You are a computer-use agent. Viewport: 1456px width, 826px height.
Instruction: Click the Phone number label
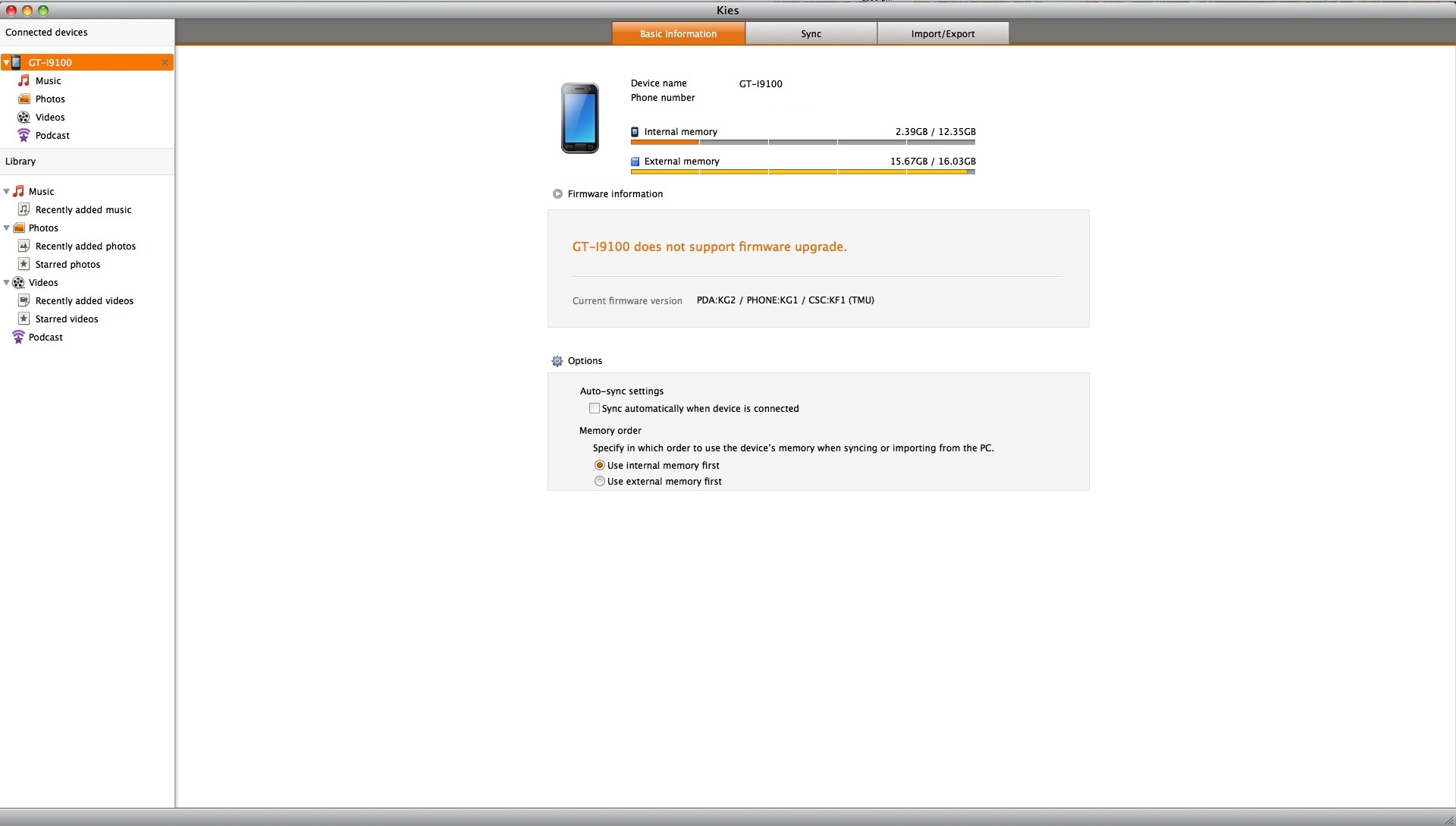pyautogui.click(x=663, y=98)
